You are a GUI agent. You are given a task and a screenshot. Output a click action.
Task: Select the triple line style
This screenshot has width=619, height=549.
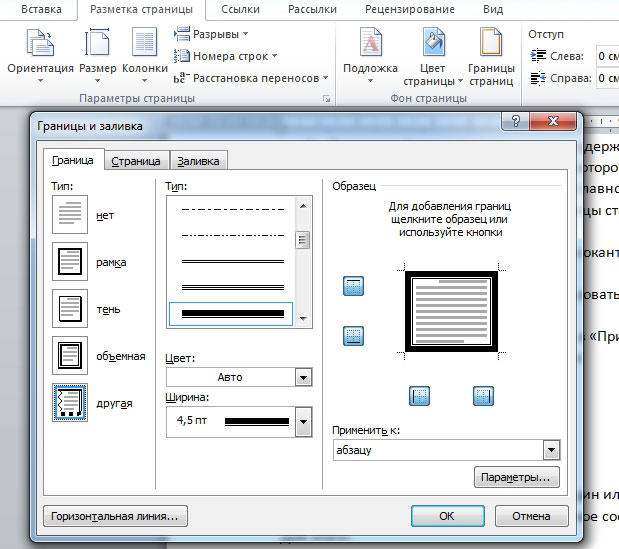(x=233, y=287)
